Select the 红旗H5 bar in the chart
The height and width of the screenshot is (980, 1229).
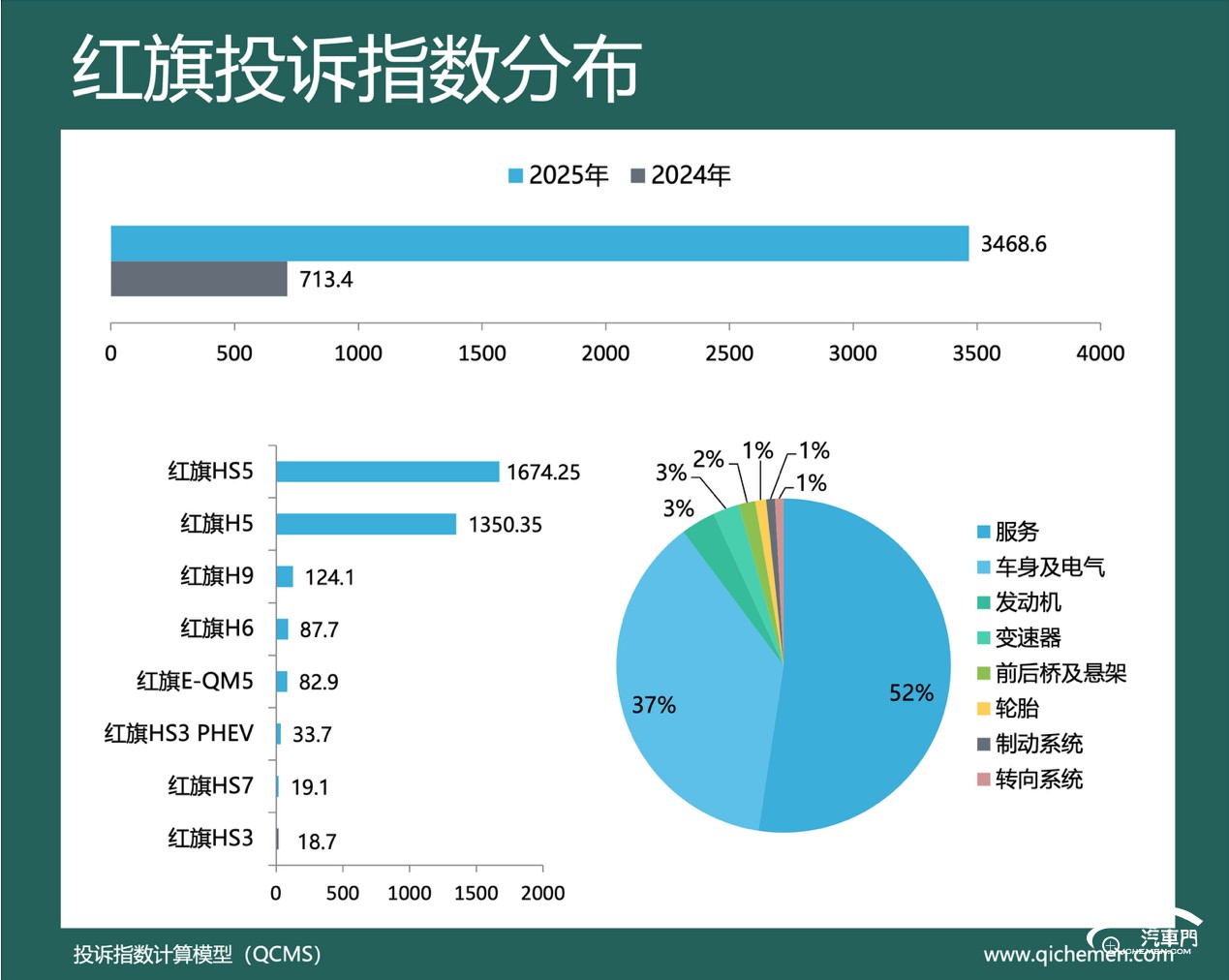tap(366, 524)
